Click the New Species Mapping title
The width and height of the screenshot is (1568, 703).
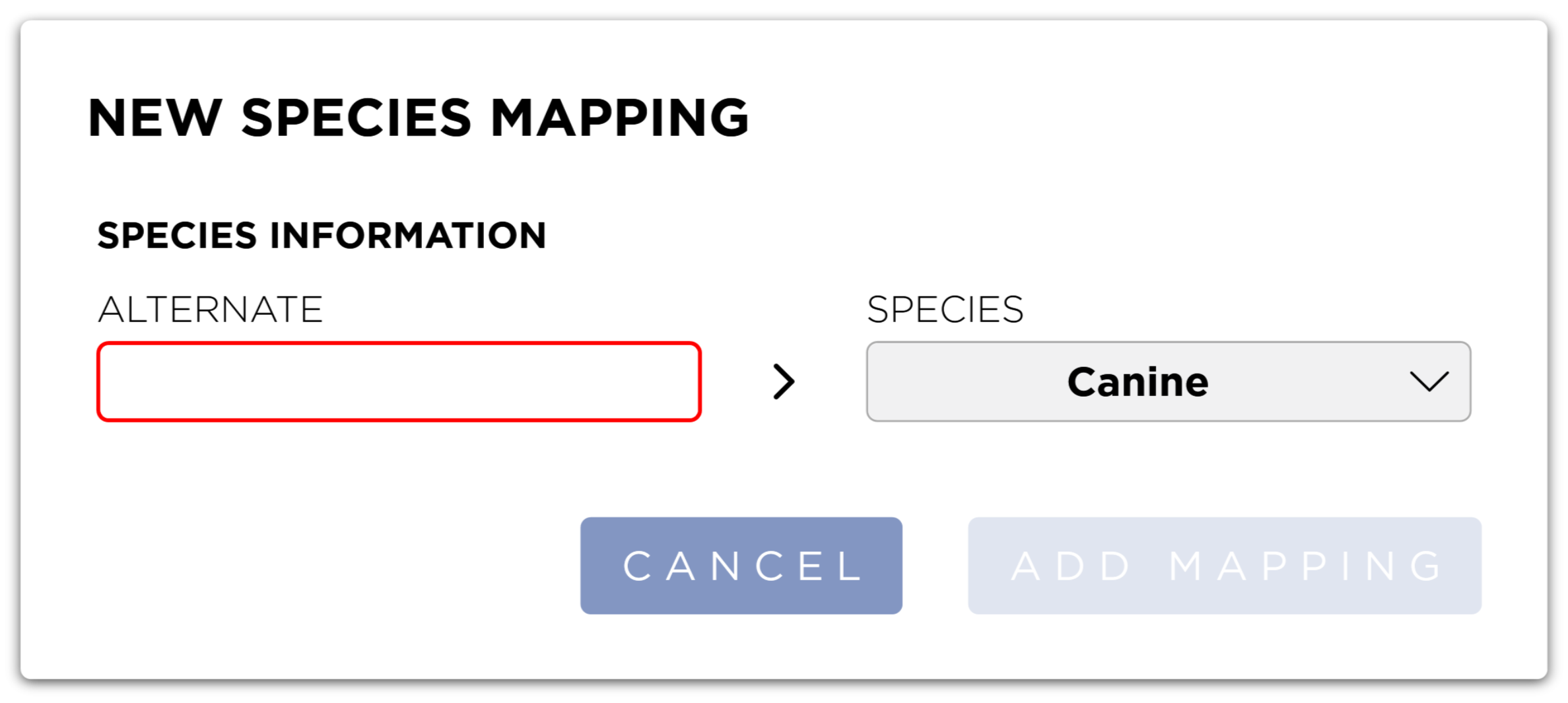[418, 118]
